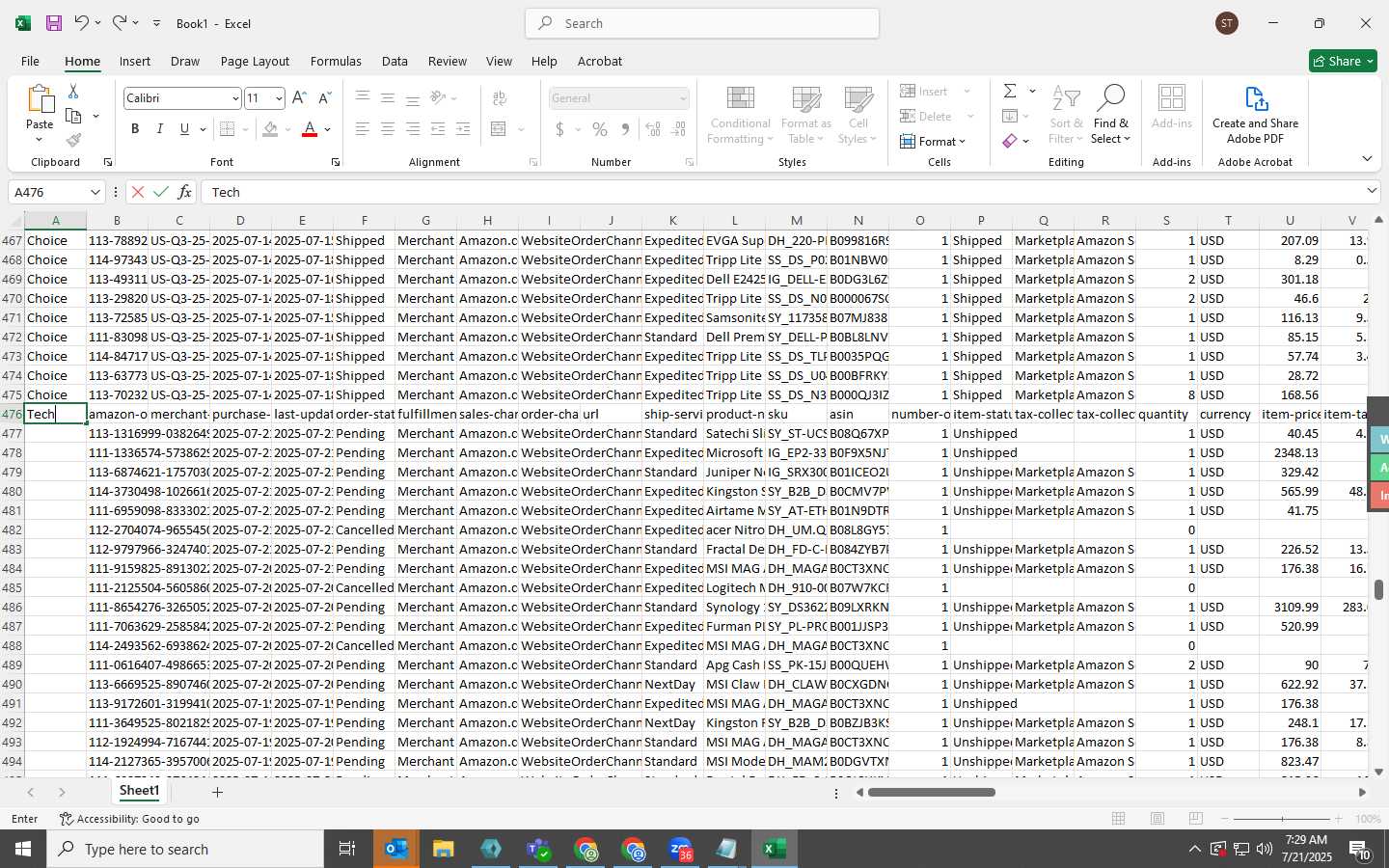Viewport: 1389px width, 868px height.
Task: Apply AutoSum with the sigma icon
Action: click(x=1010, y=91)
